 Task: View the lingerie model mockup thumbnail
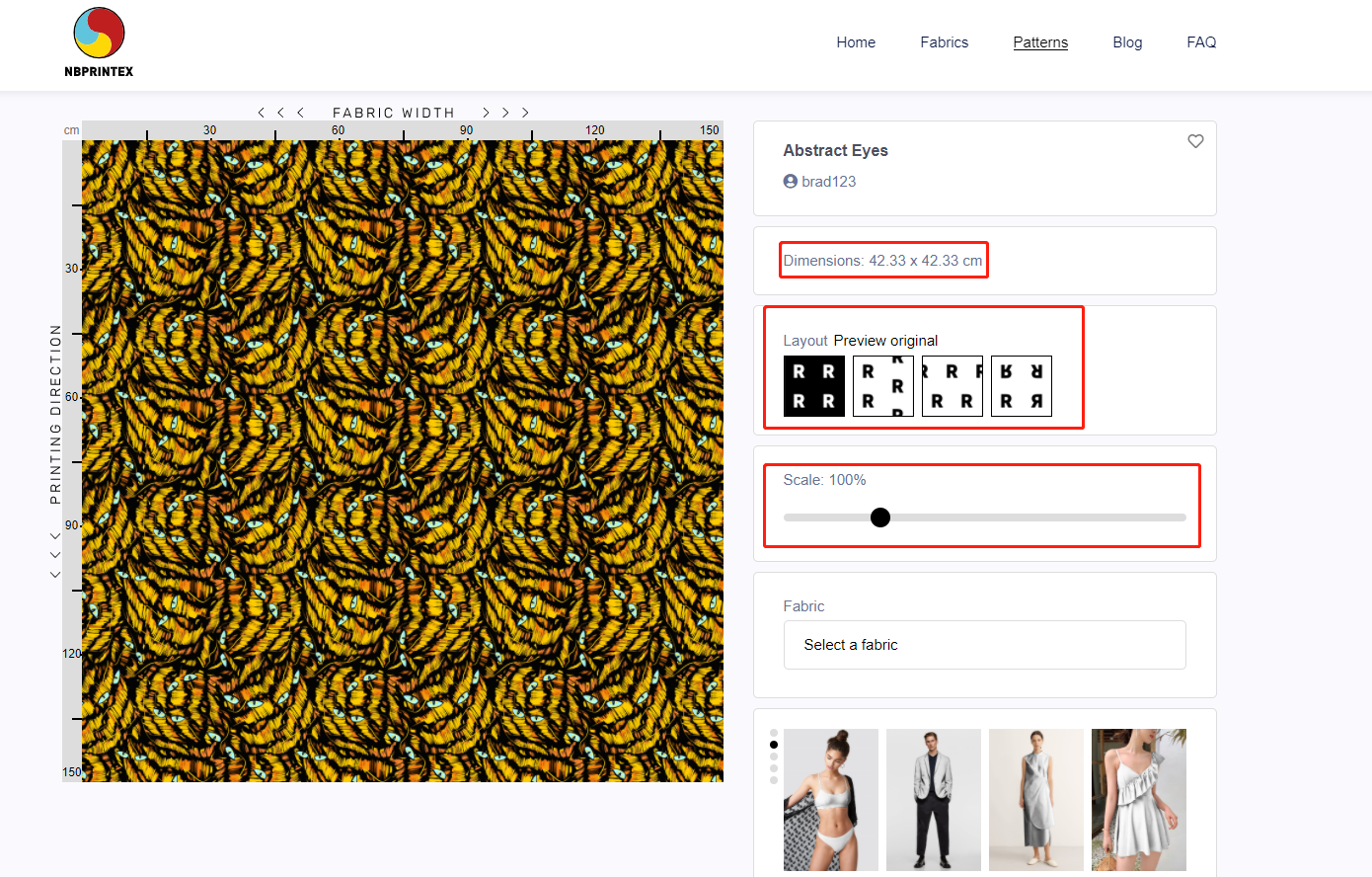(831, 800)
